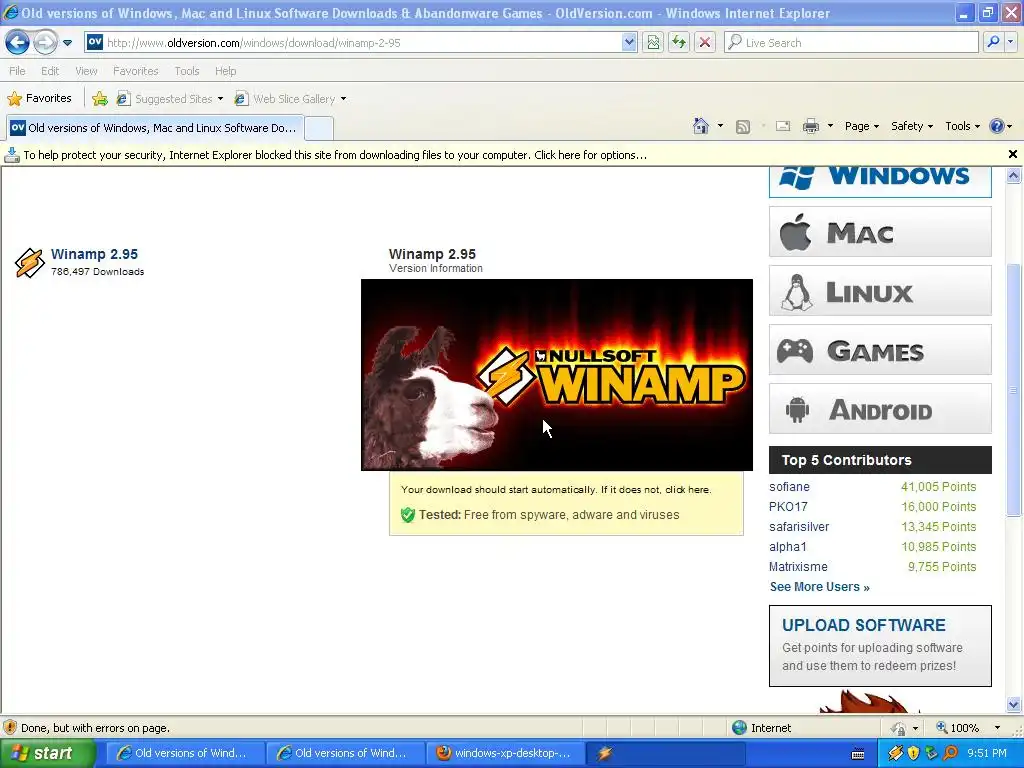
Task: Open search provider dropdown arrow
Action: (1010, 42)
